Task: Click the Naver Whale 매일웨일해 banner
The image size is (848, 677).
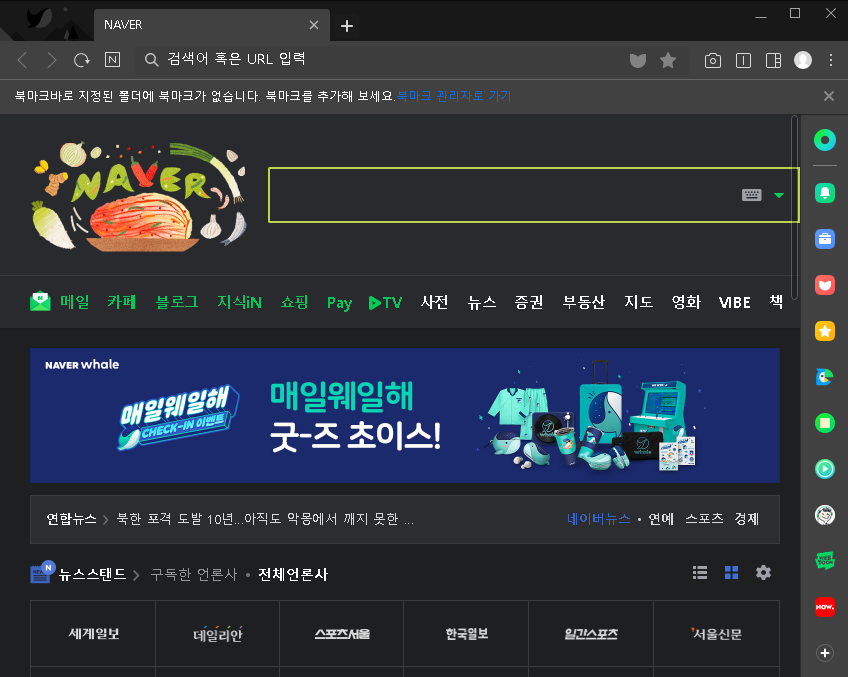Action: coord(405,415)
